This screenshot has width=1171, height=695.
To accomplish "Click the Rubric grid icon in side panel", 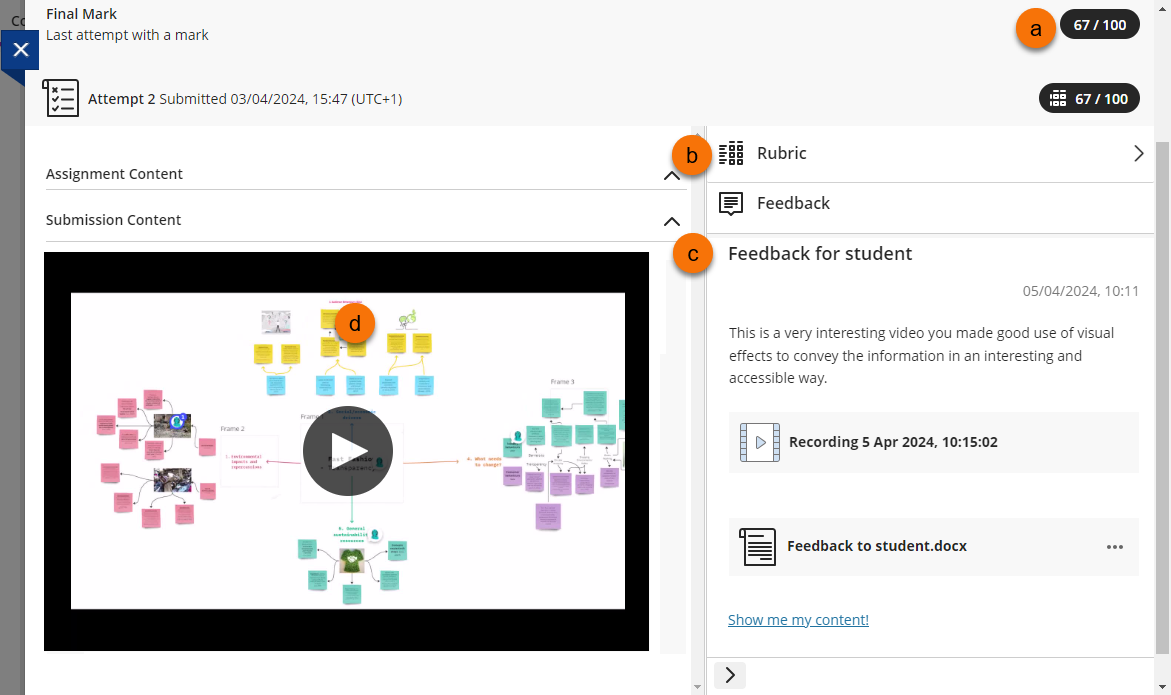I will tap(731, 153).
